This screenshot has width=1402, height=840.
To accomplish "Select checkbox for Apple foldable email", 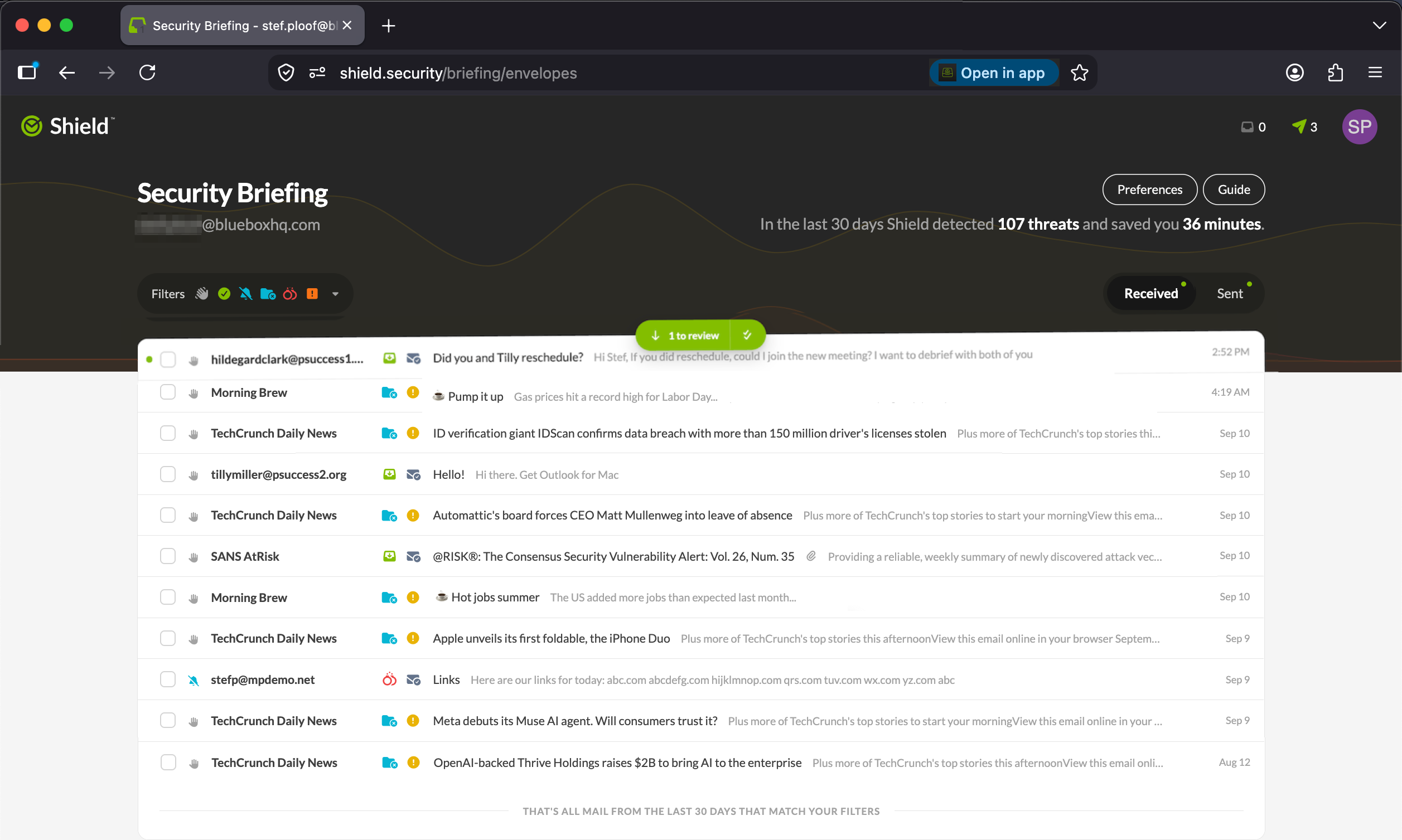I will coord(168,638).
